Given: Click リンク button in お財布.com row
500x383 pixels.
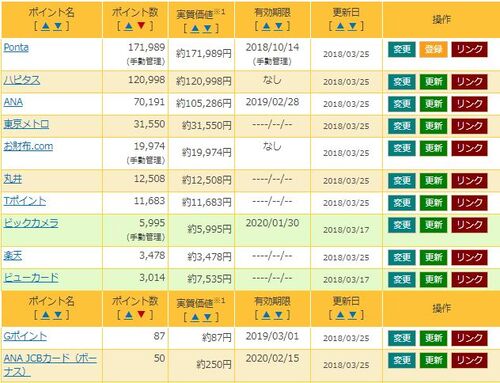Looking at the screenshot, I should coord(469,148).
